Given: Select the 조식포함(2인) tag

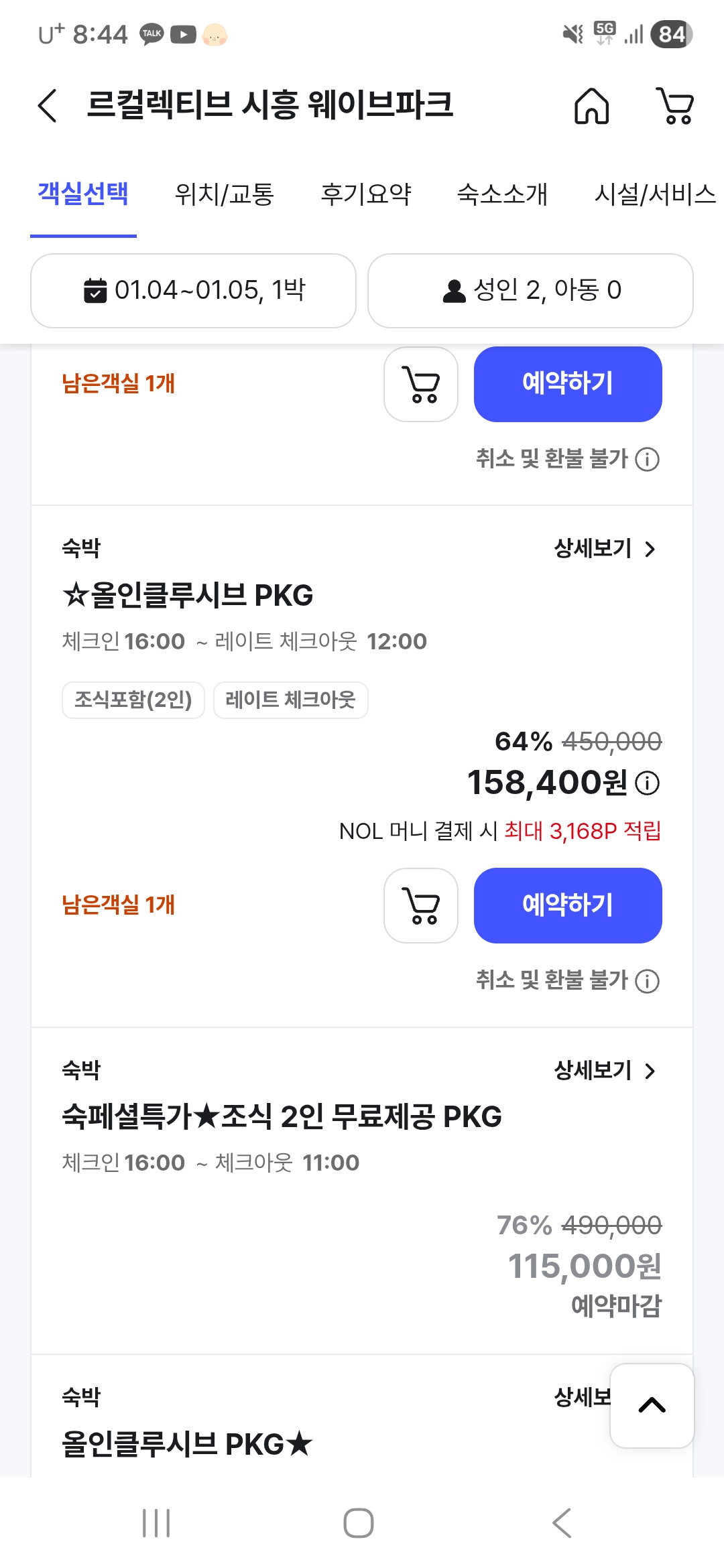Looking at the screenshot, I should tap(133, 700).
